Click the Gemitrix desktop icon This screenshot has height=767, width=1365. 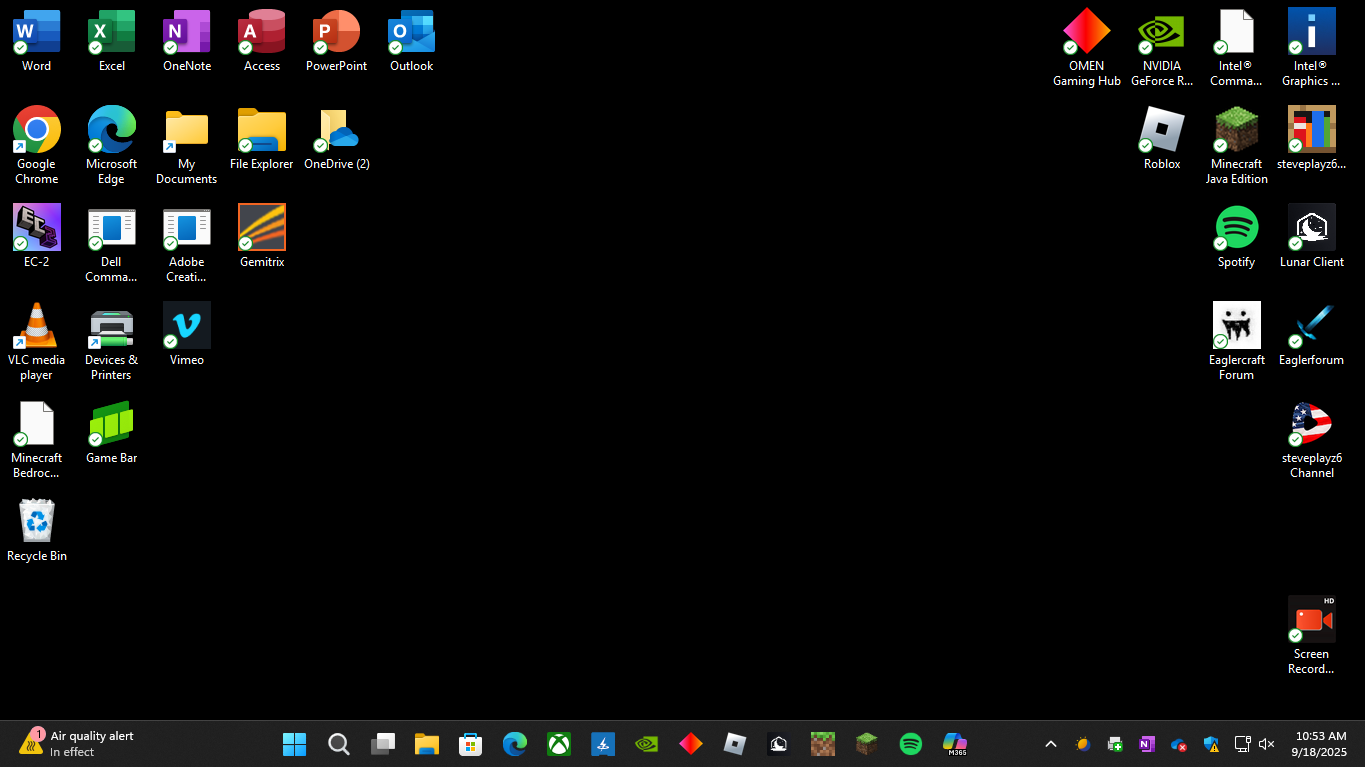tap(262, 228)
